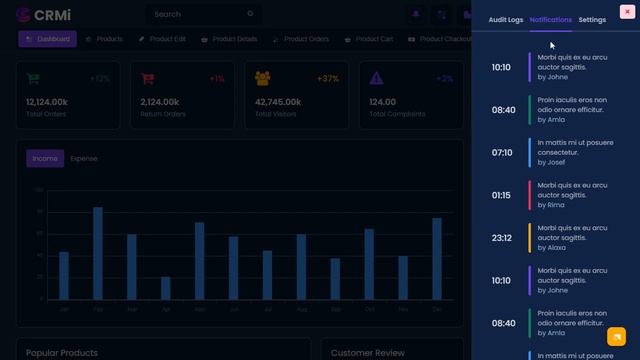640x360 pixels.
Task: Select the Income chart tab
Action: click(45, 158)
